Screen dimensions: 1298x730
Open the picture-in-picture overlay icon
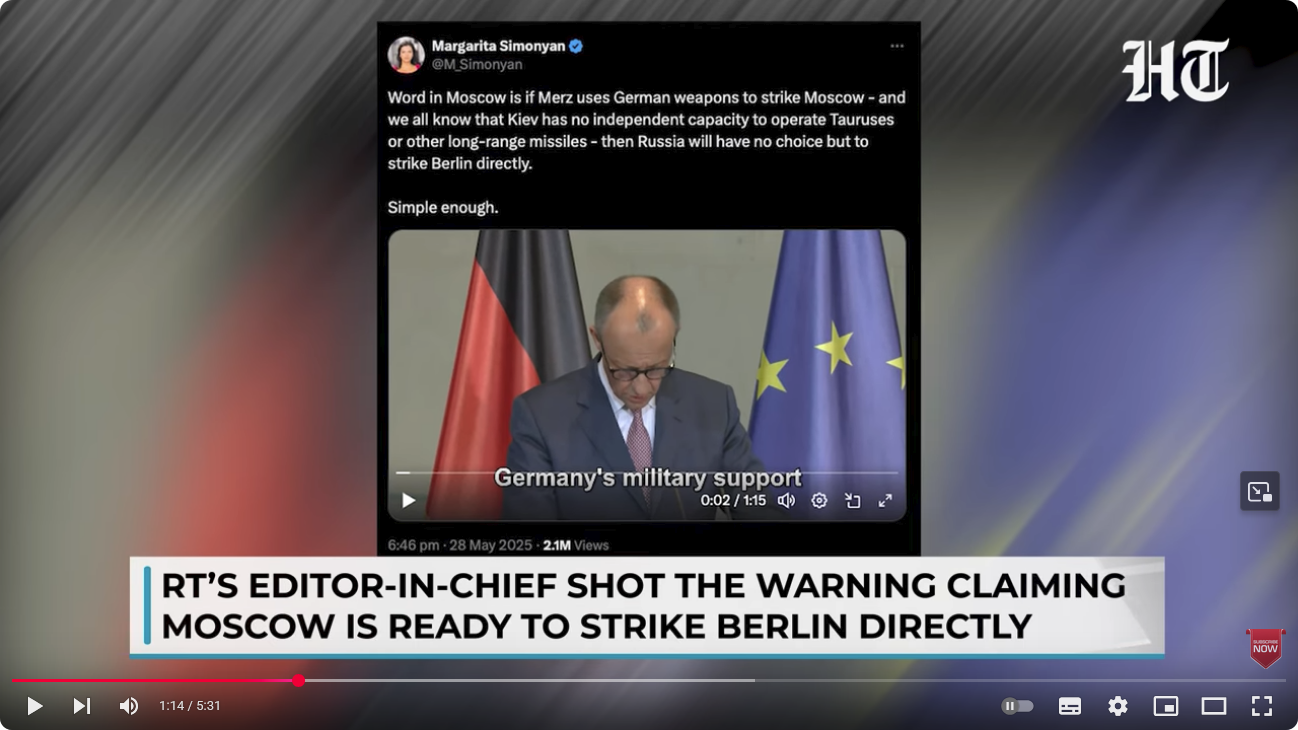point(1260,491)
